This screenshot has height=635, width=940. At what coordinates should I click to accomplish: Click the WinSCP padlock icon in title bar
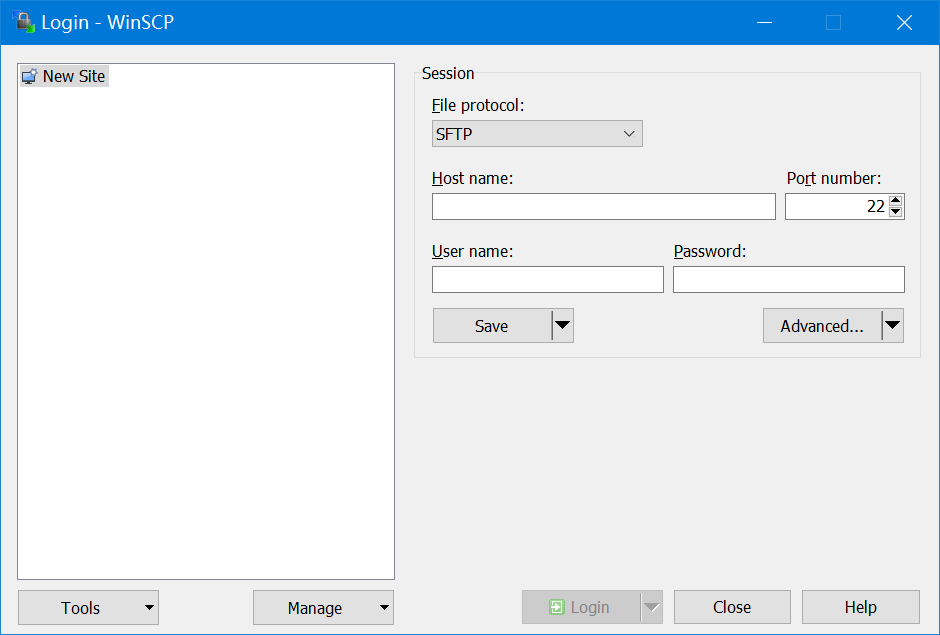(23, 22)
